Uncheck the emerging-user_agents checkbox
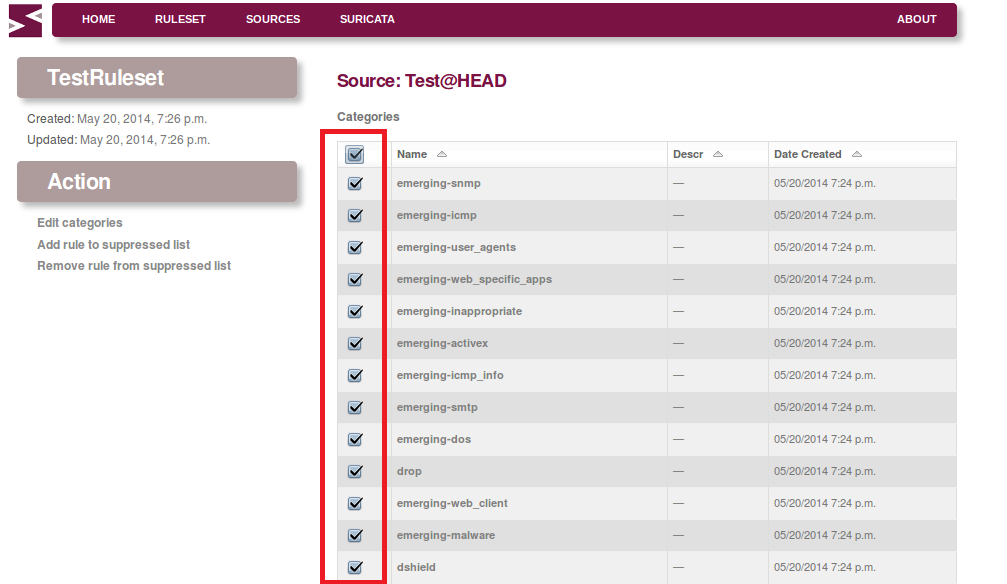The width and height of the screenshot is (1007, 584). [x=355, y=247]
